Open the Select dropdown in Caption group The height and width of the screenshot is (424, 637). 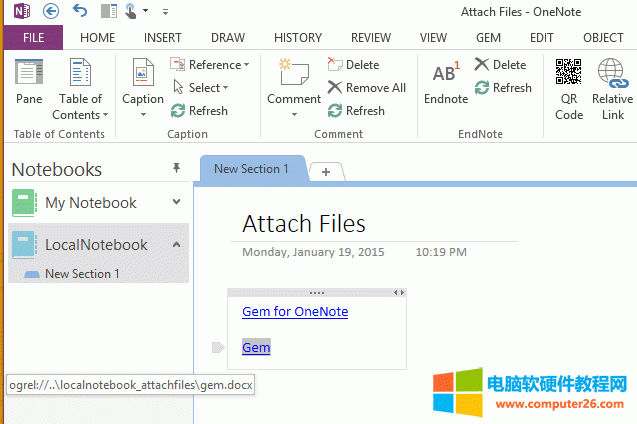[201, 87]
